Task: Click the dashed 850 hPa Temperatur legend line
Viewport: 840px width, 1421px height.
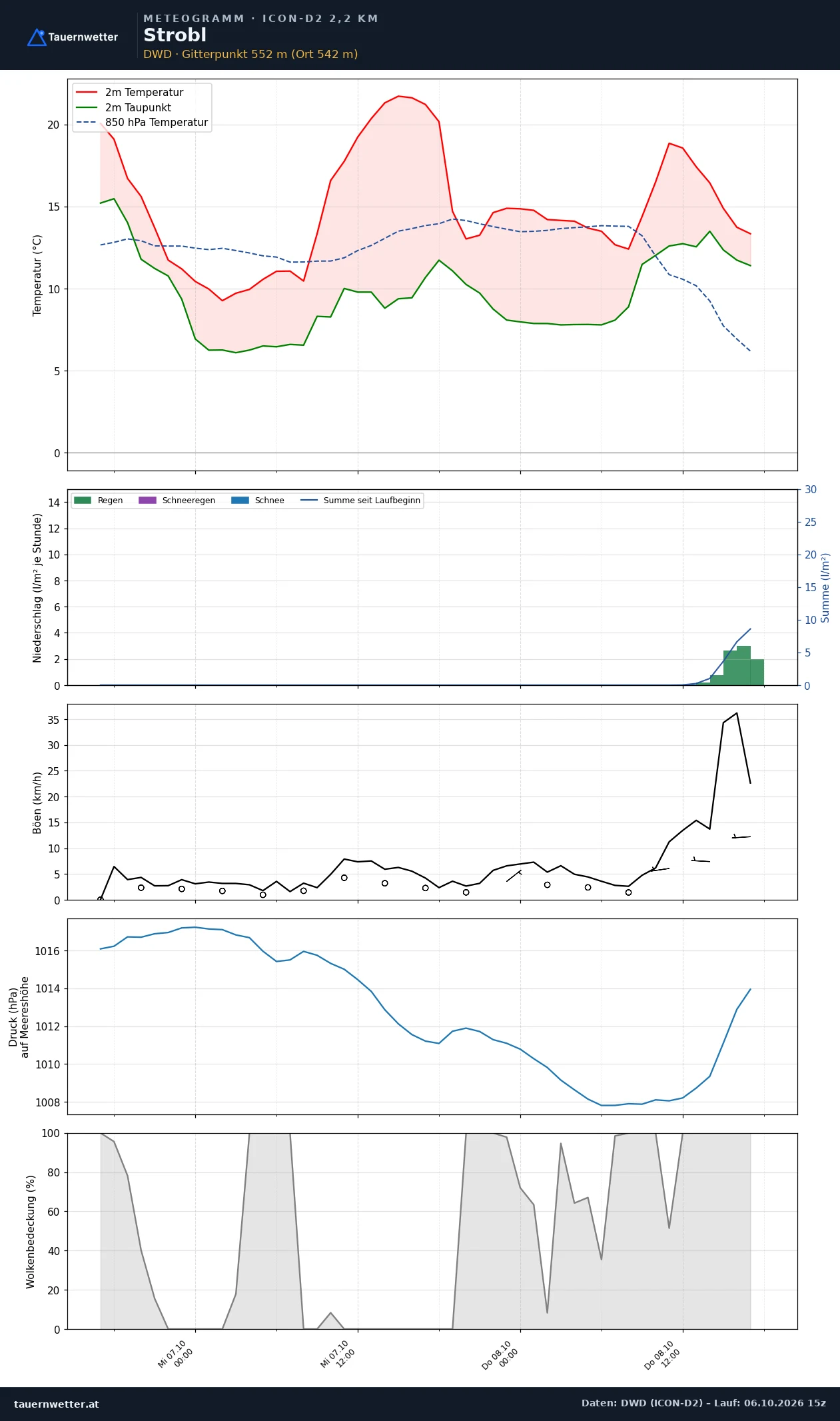Action: point(87,123)
